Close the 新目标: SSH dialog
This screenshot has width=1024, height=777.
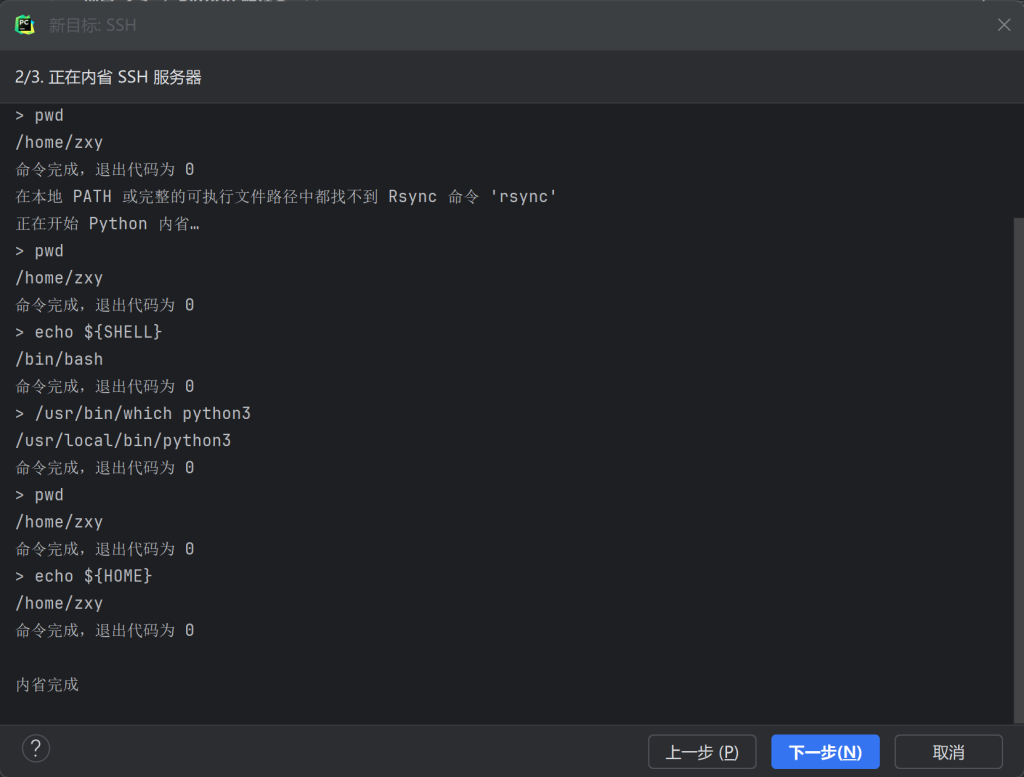pyautogui.click(x=1004, y=25)
